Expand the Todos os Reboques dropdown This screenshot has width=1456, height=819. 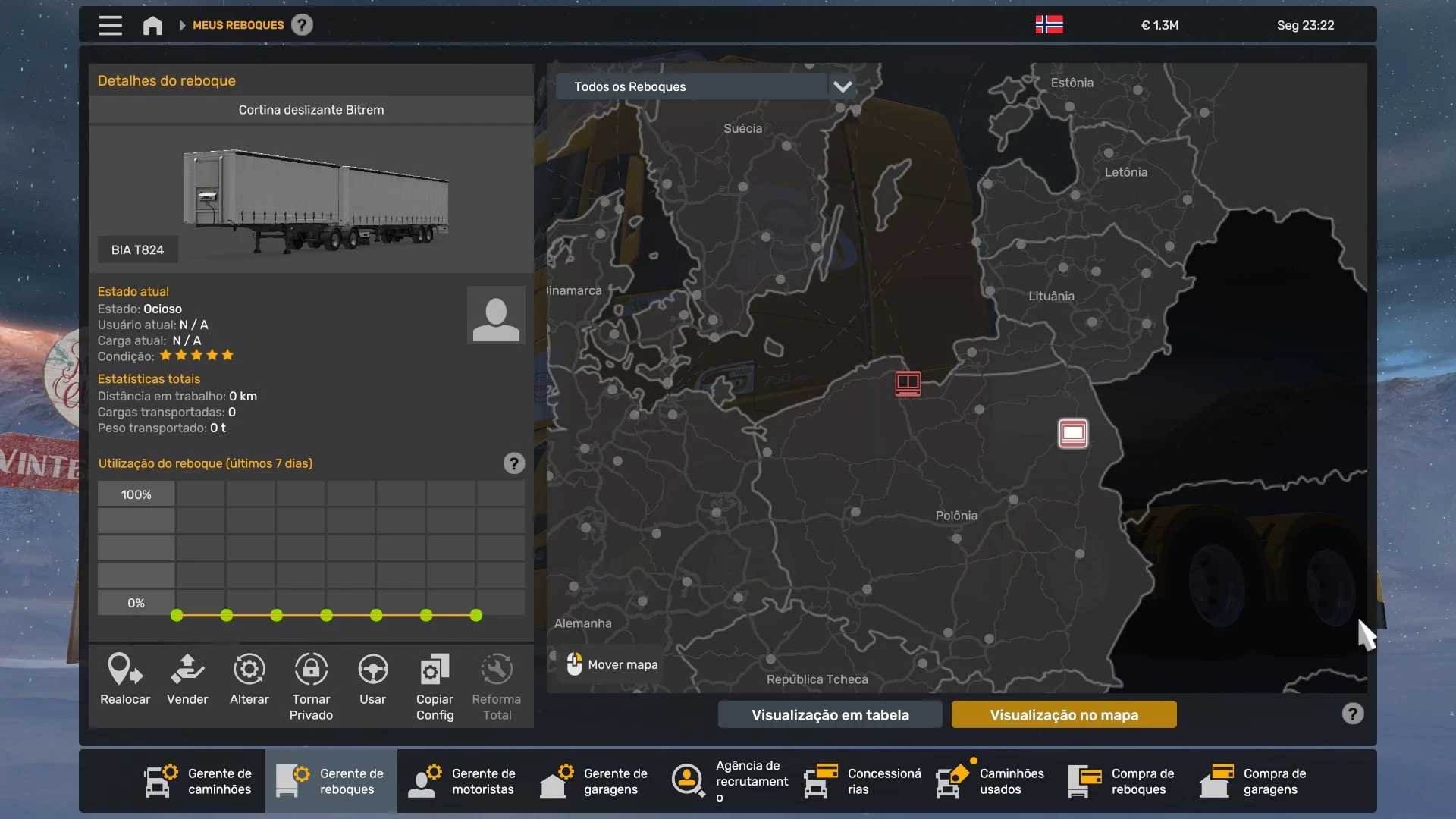click(842, 86)
